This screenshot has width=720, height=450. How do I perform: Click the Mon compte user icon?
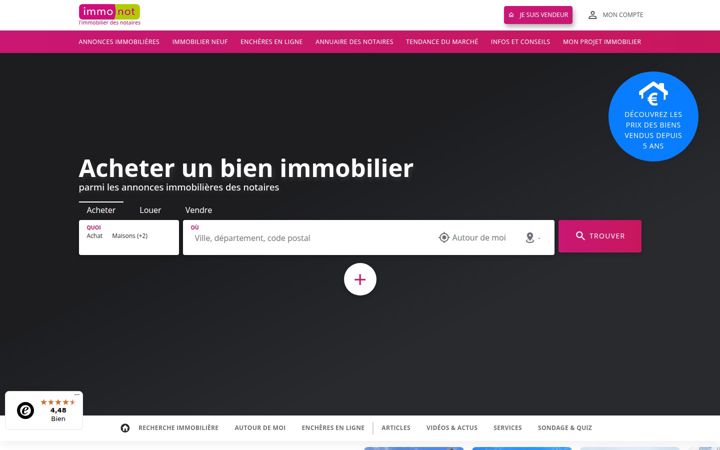[x=592, y=15]
